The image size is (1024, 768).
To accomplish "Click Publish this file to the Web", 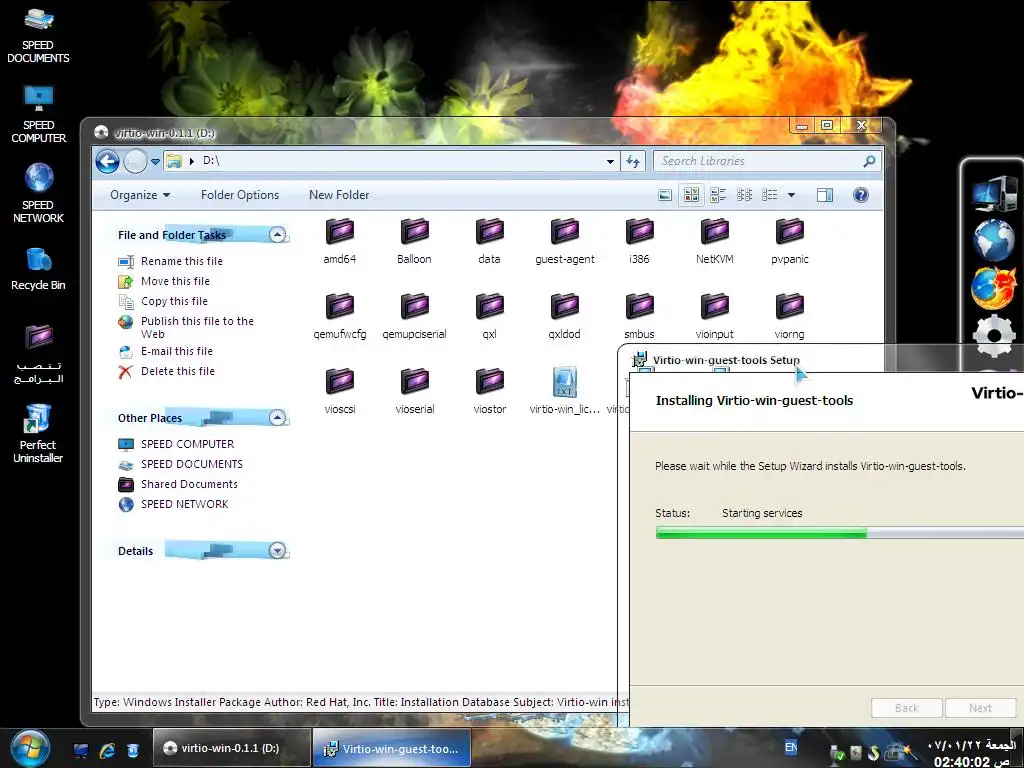I will coord(197,327).
